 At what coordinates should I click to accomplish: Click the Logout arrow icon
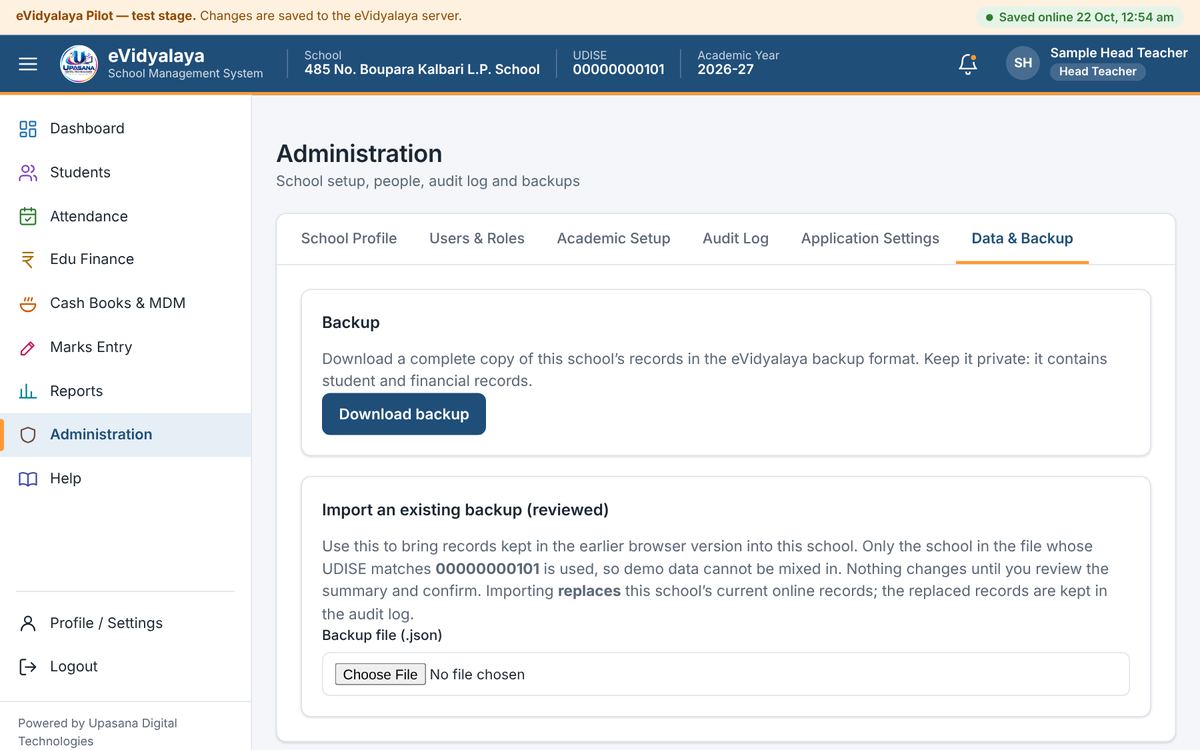(x=28, y=667)
